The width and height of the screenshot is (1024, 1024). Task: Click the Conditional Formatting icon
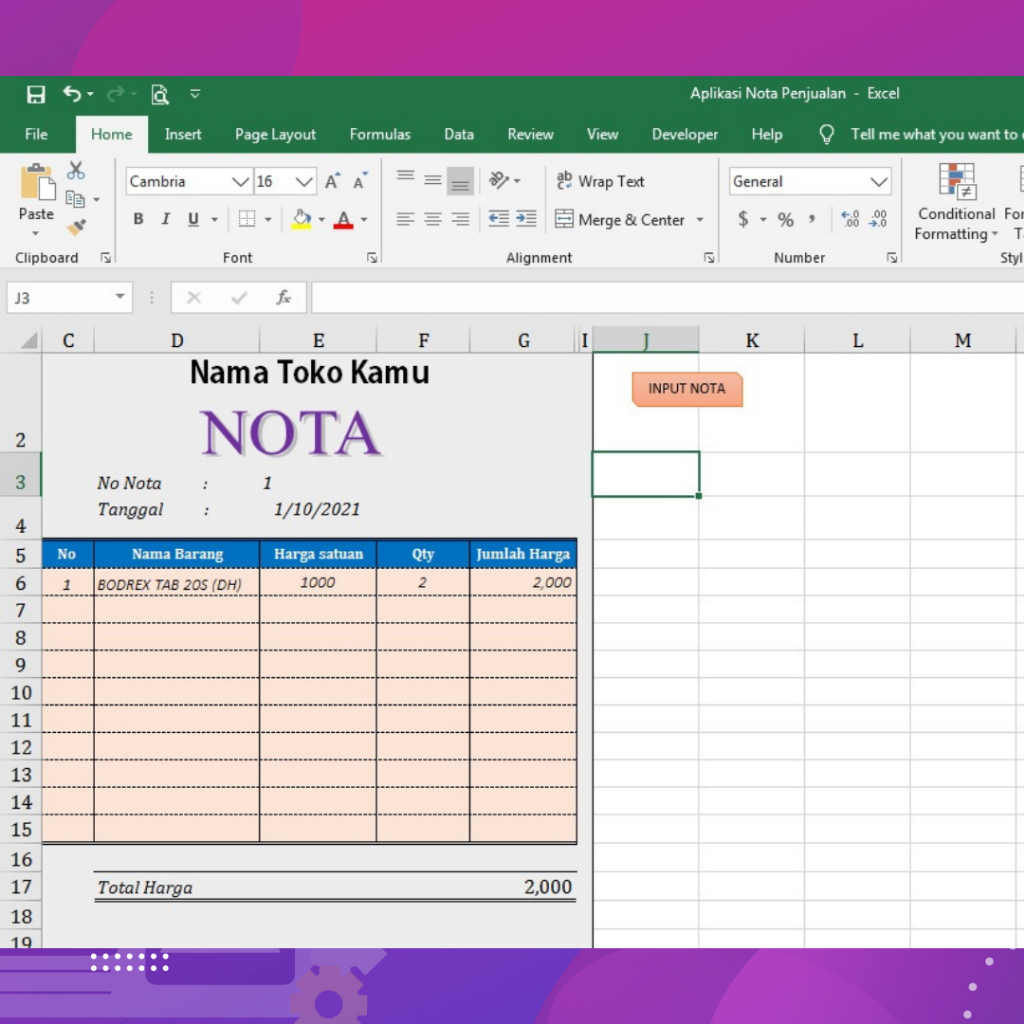pos(956,182)
